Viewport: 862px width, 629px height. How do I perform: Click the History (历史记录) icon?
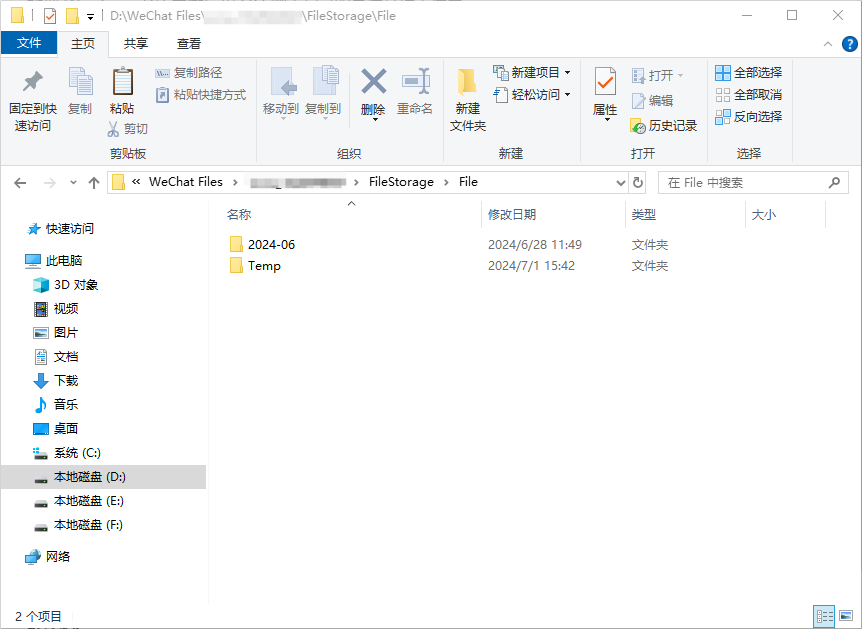click(662, 126)
